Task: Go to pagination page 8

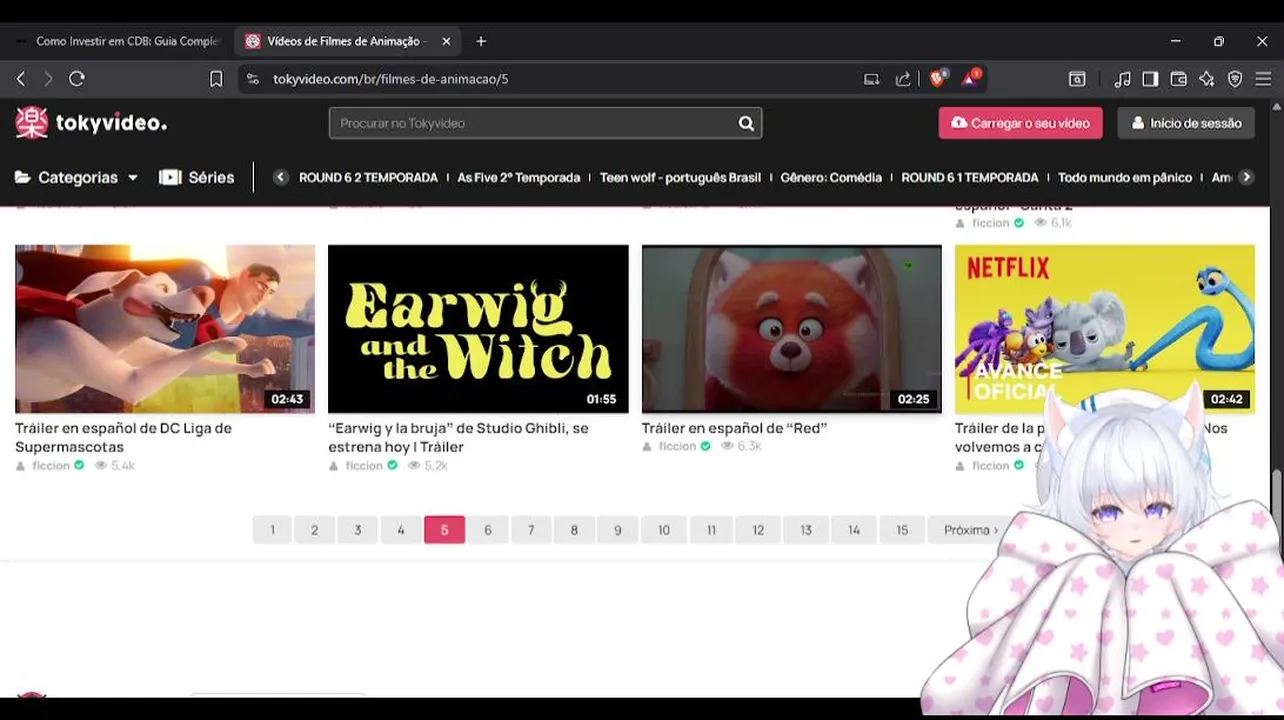Action: (x=574, y=530)
